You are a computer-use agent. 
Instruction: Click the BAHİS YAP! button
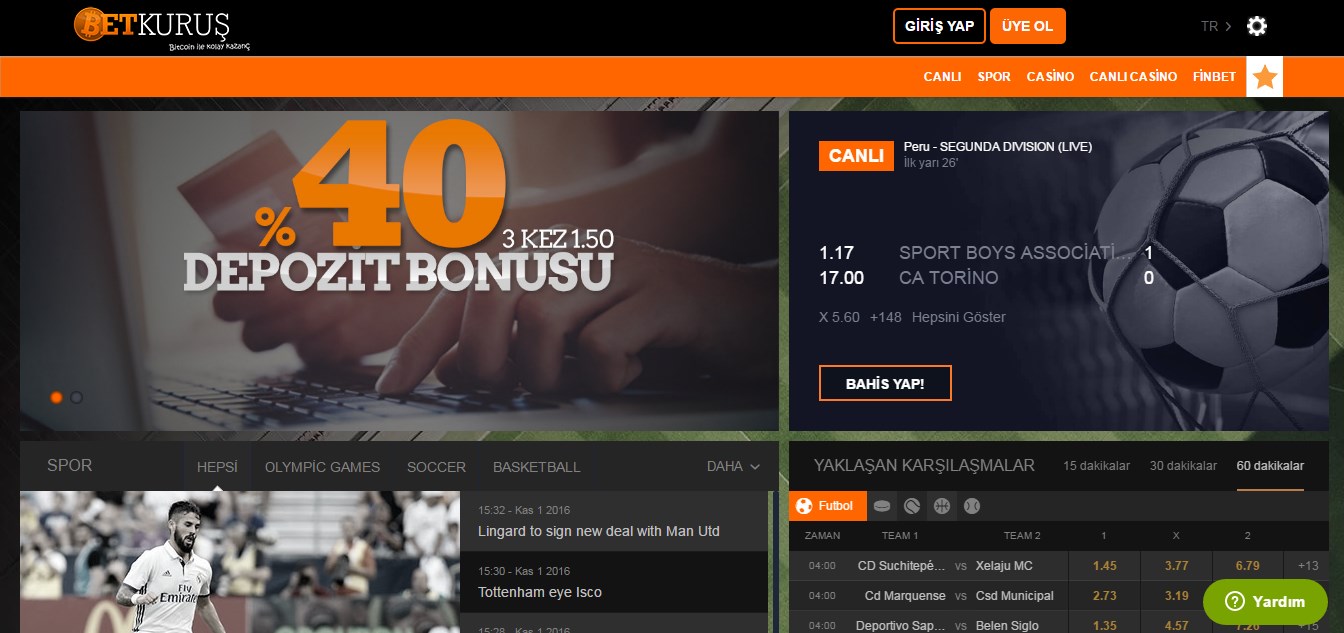(x=885, y=383)
